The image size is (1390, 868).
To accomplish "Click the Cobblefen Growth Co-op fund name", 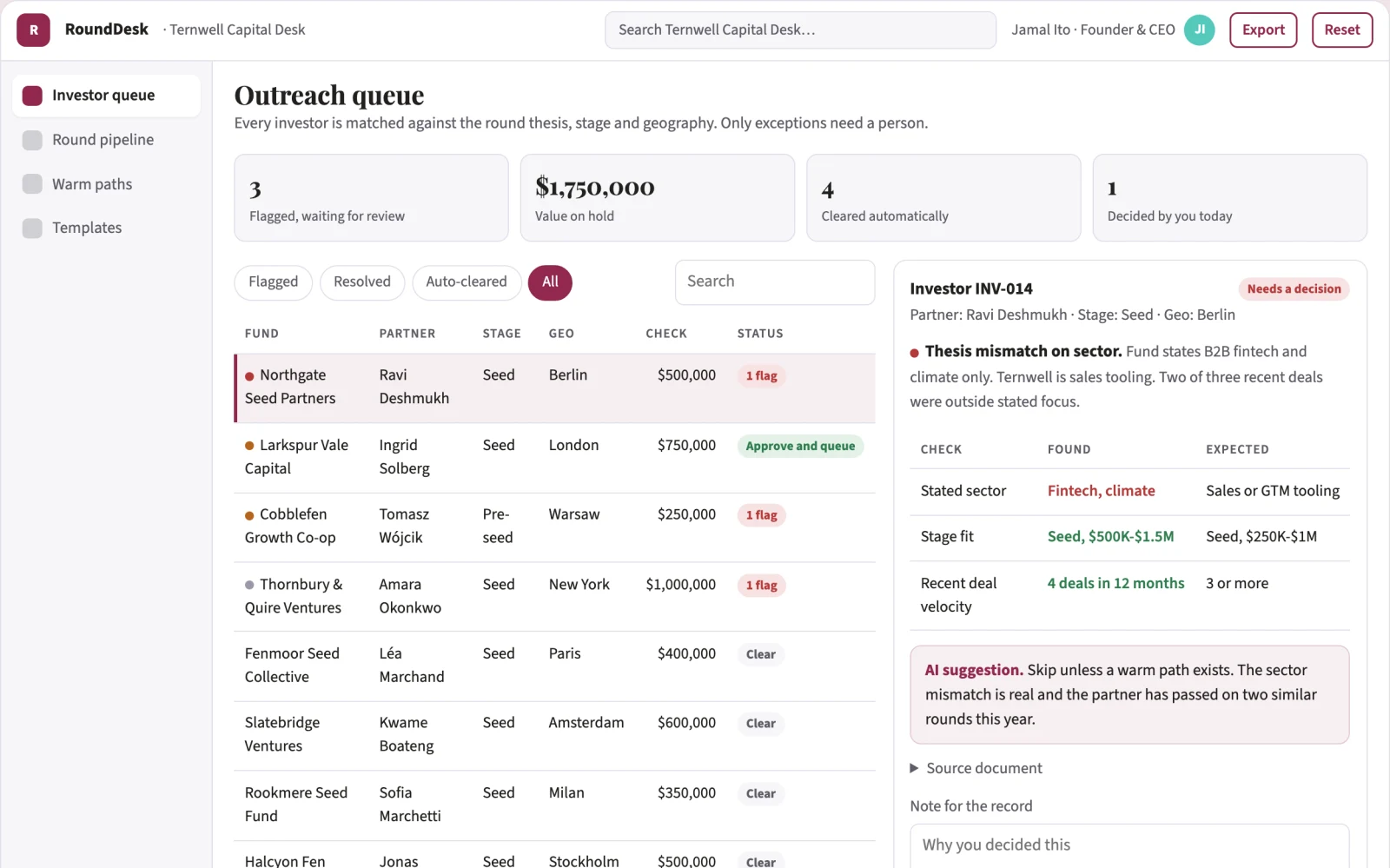I will click(x=290, y=527).
